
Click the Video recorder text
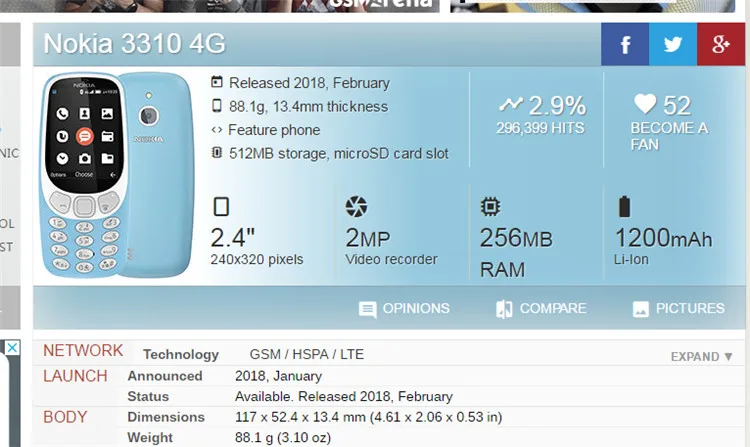[x=391, y=259]
